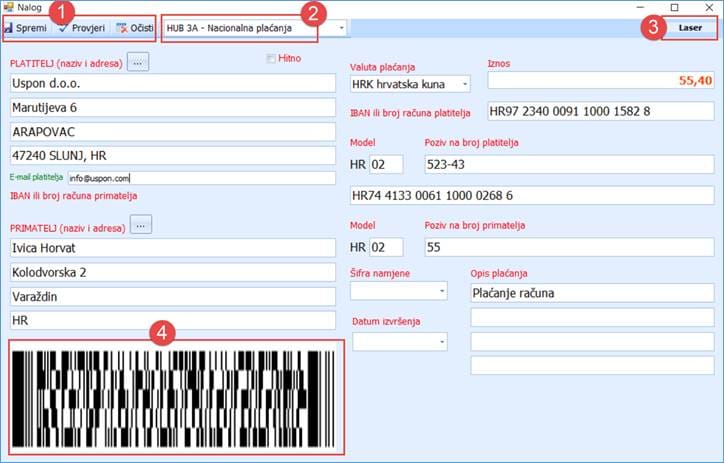
Task: Edit recipient IBAN HR74 4133 0061 field
Action: click(532, 195)
